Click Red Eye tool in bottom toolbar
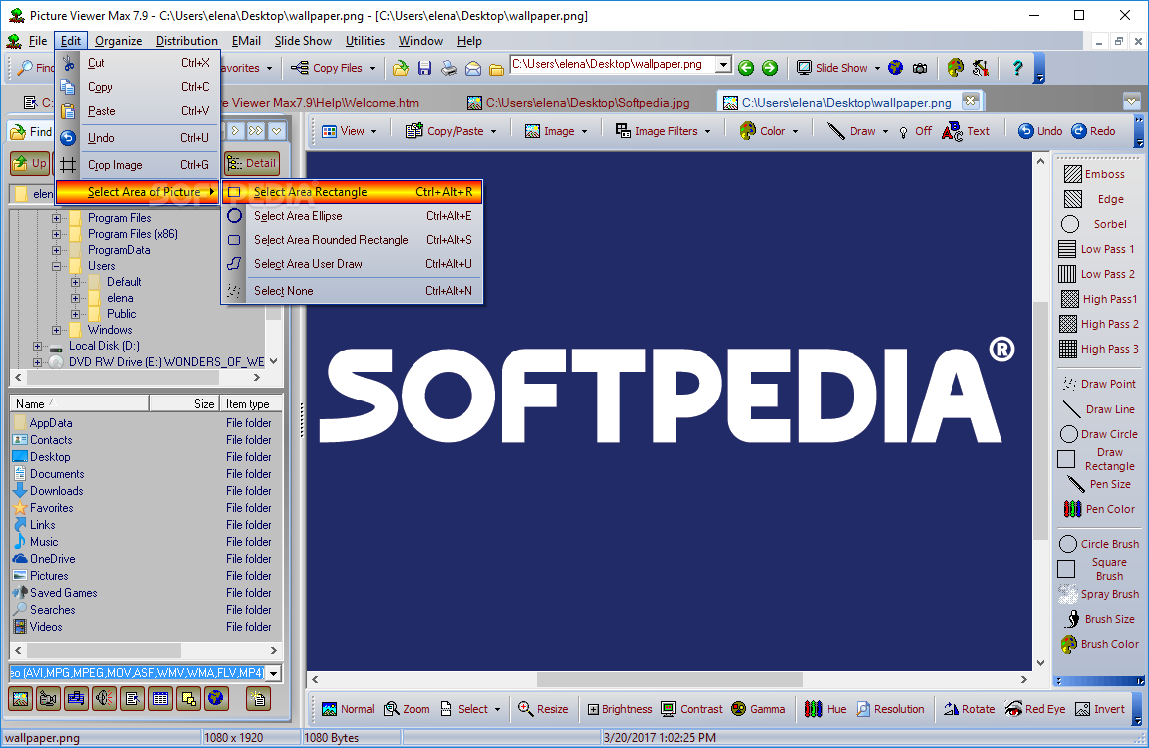Viewport: 1149px width, 748px height. (1035, 708)
